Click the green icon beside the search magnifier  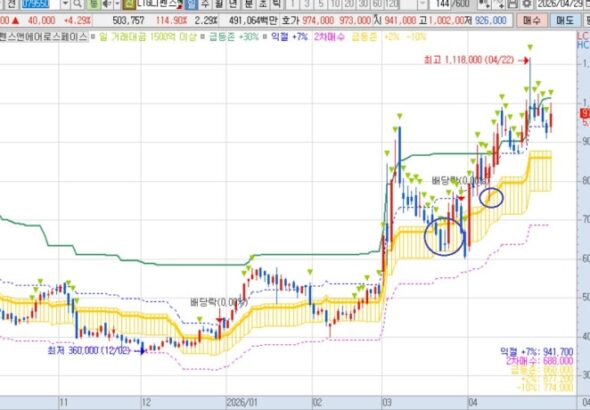pos(93,4)
